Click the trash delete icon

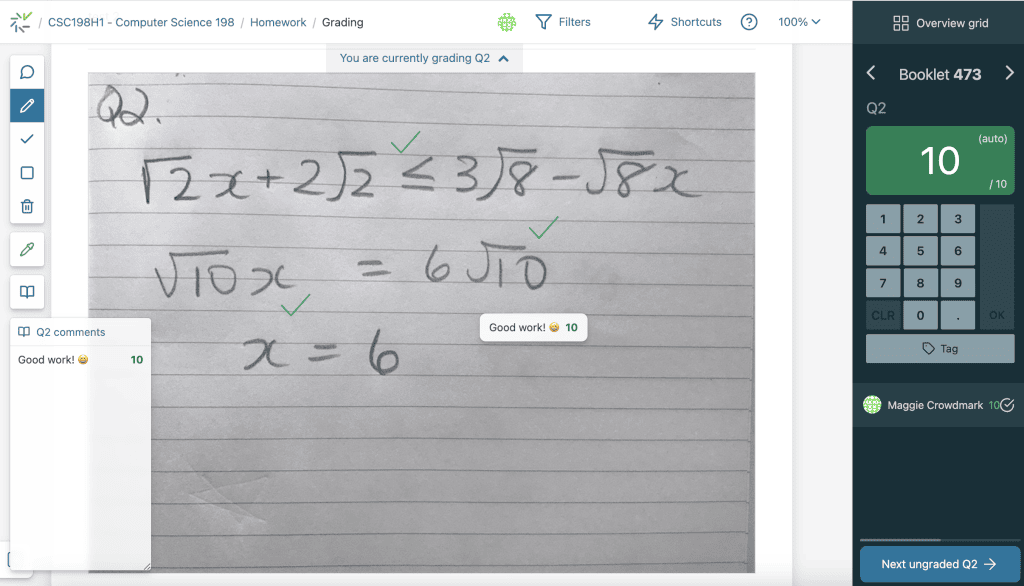pos(27,207)
